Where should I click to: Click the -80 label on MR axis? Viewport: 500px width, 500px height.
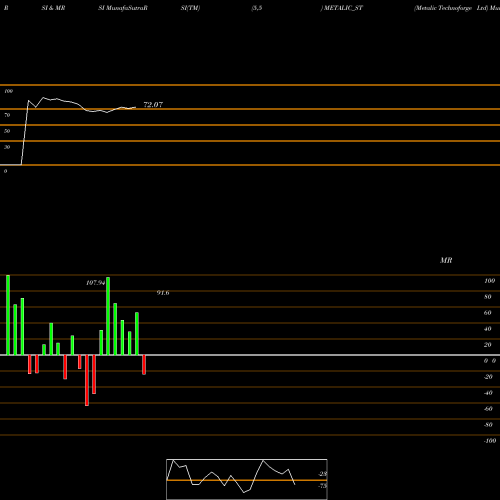(488, 425)
